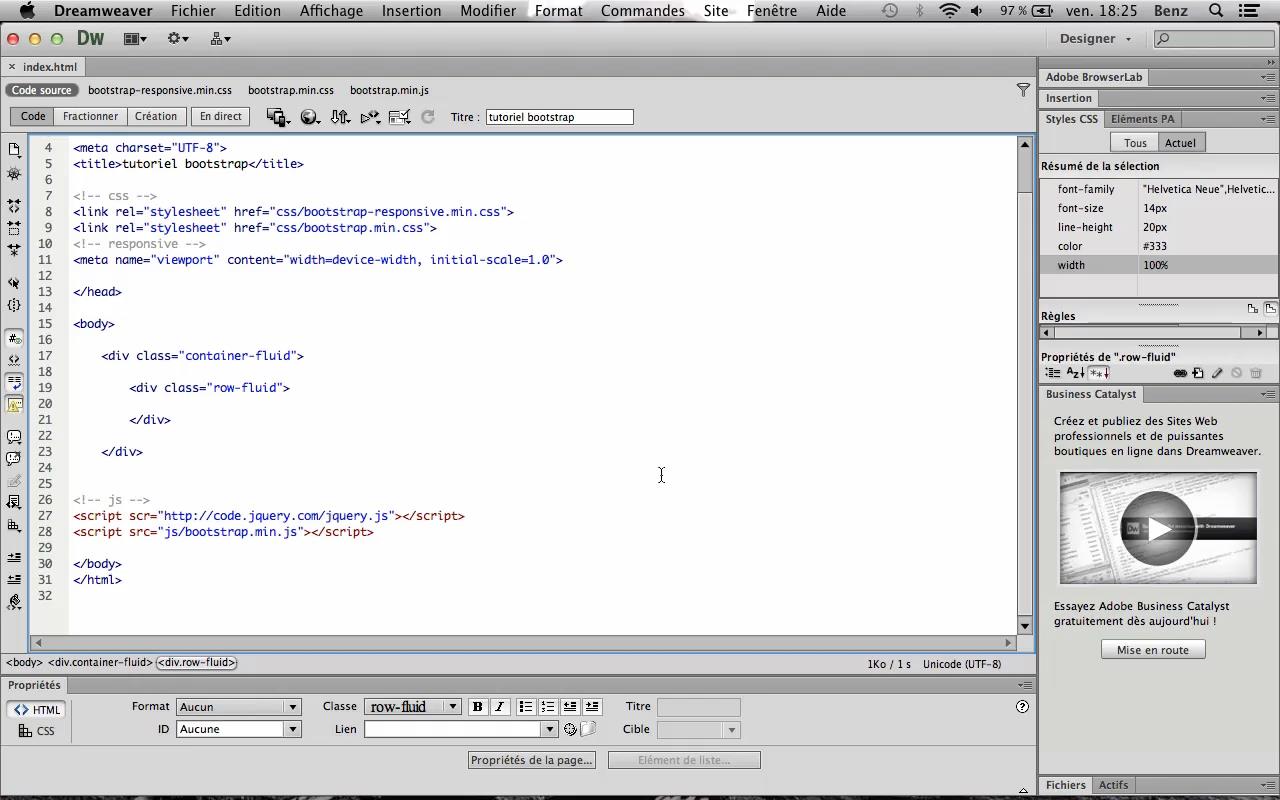The height and width of the screenshot is (800, 1280).
Task: Click the Point to File target icon
Action: (570, 729)
